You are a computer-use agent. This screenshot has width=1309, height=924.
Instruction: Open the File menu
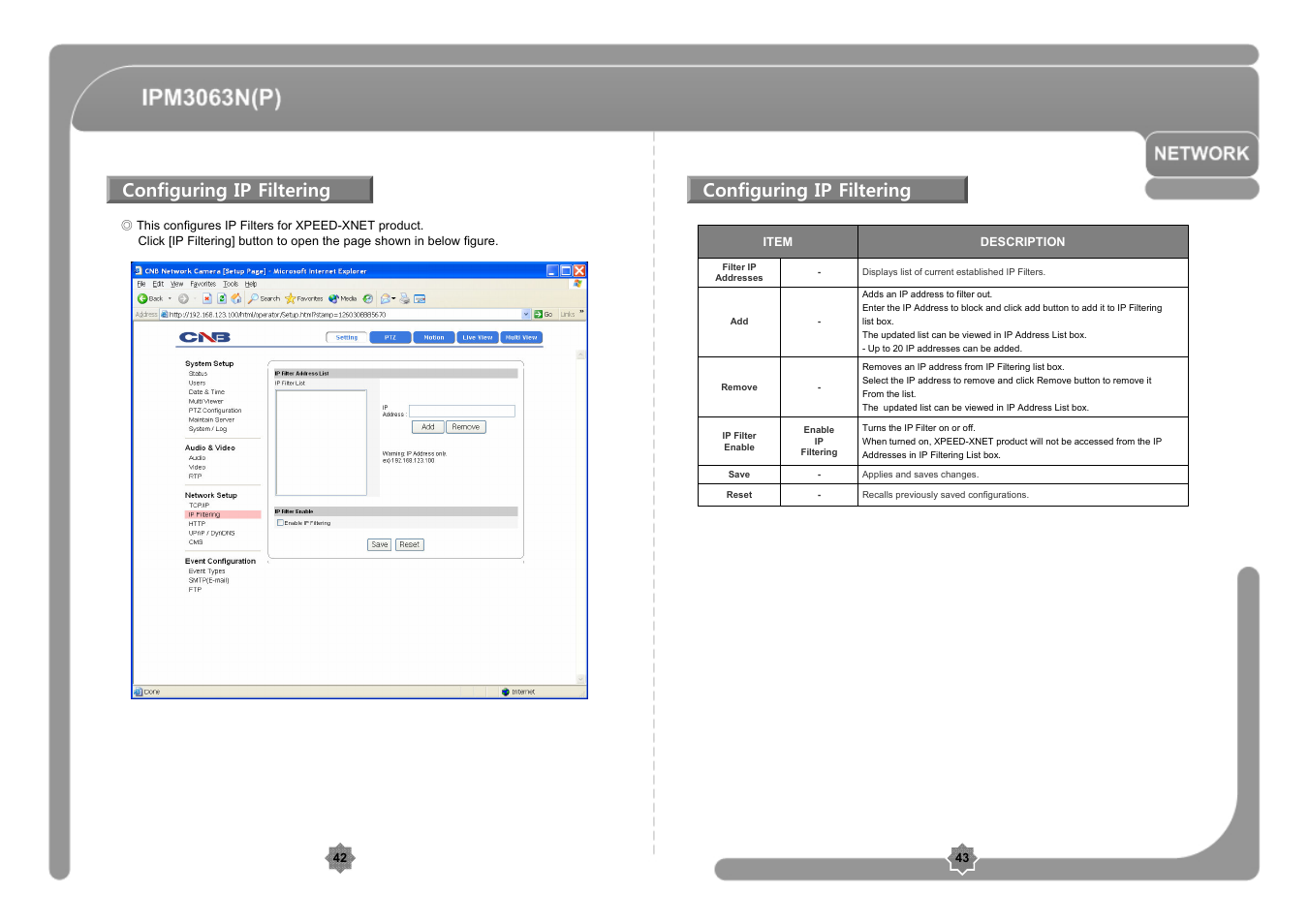pyautogui.click(x=141, y=284)
